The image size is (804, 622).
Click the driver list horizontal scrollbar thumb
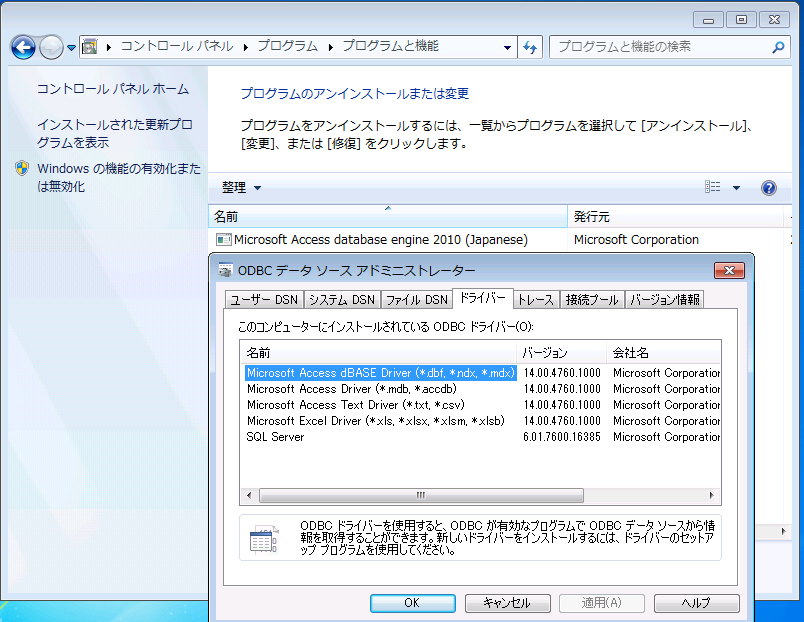421,495
